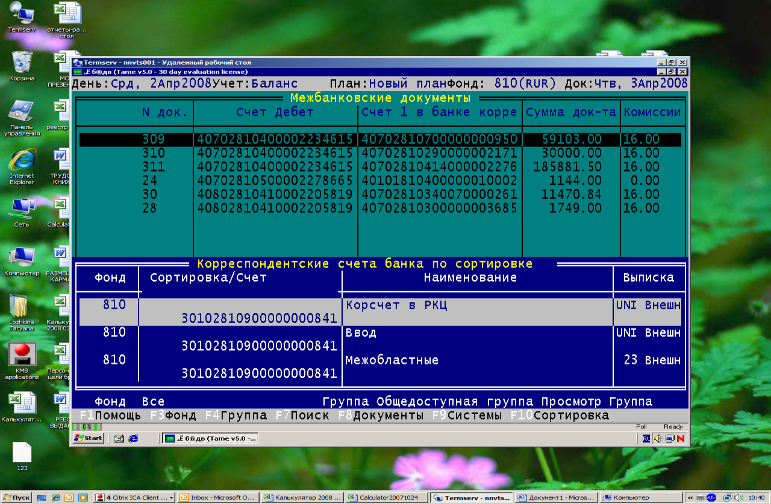This screenshot has height=504, width=771.
Task: Click F7 Поиск function key
Action: click(302, 415)
